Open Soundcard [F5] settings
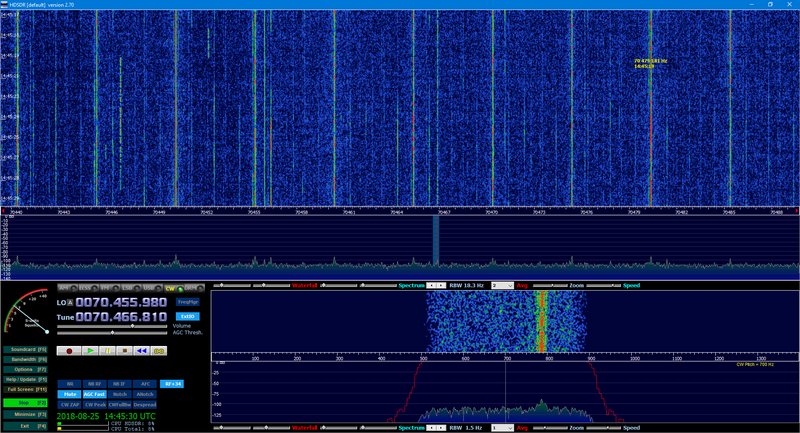 coord(26,349)
